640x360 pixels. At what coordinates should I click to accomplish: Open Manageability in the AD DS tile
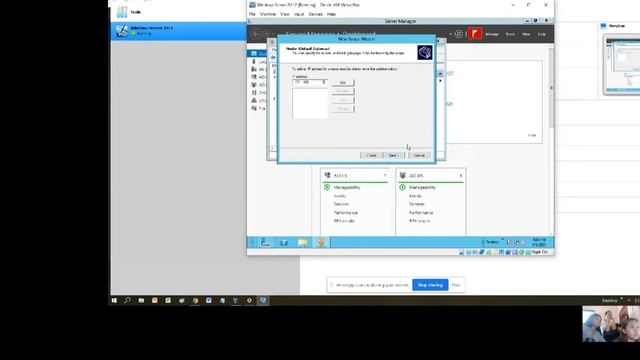pyautogui.click(x=422, y=187)
